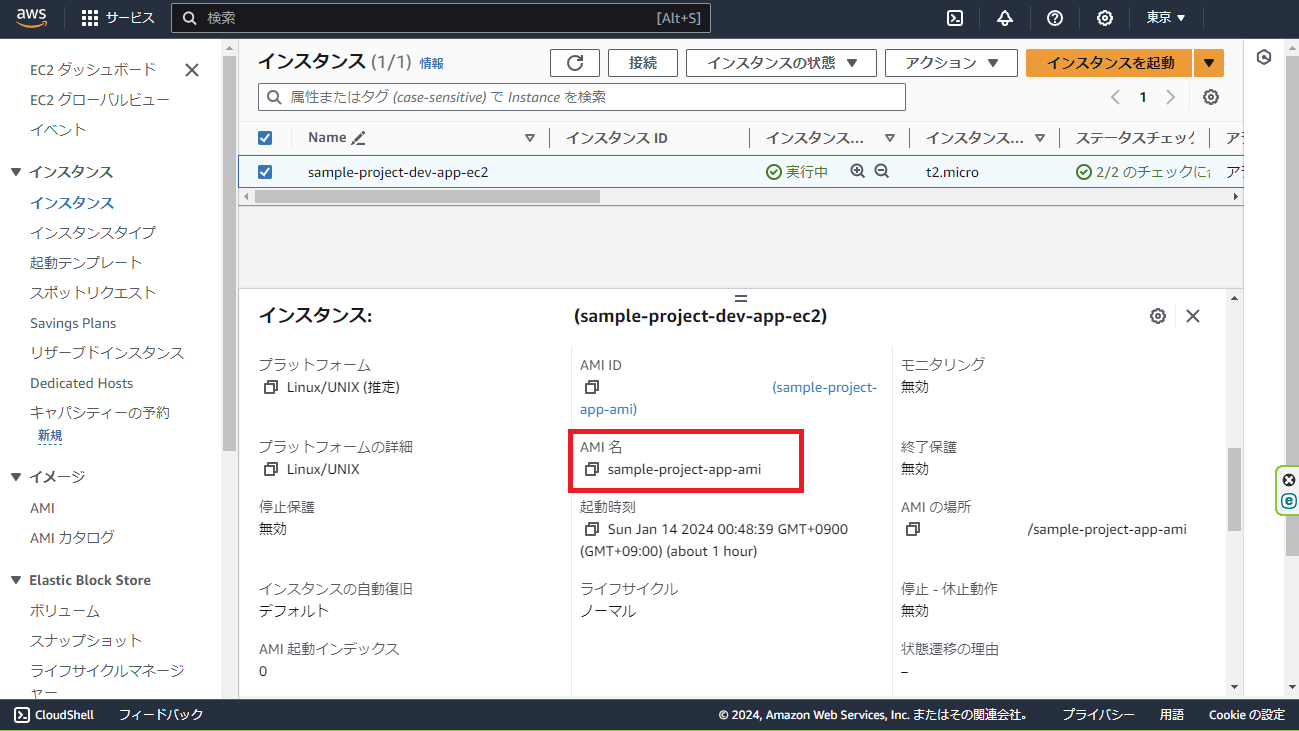Open EC2 ダッシュボード in sidebar
The image size is (1299, 731).
click(x=93, y=70)
